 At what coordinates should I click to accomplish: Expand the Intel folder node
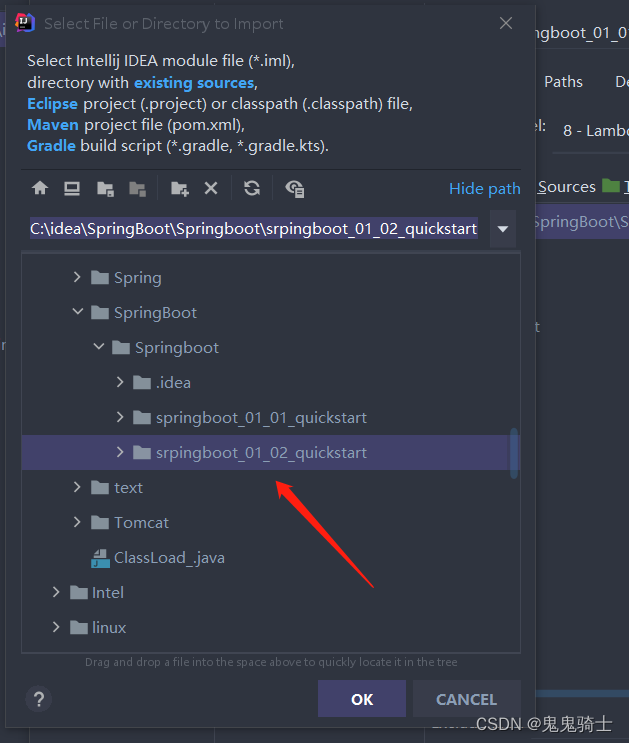click(56, 593)
